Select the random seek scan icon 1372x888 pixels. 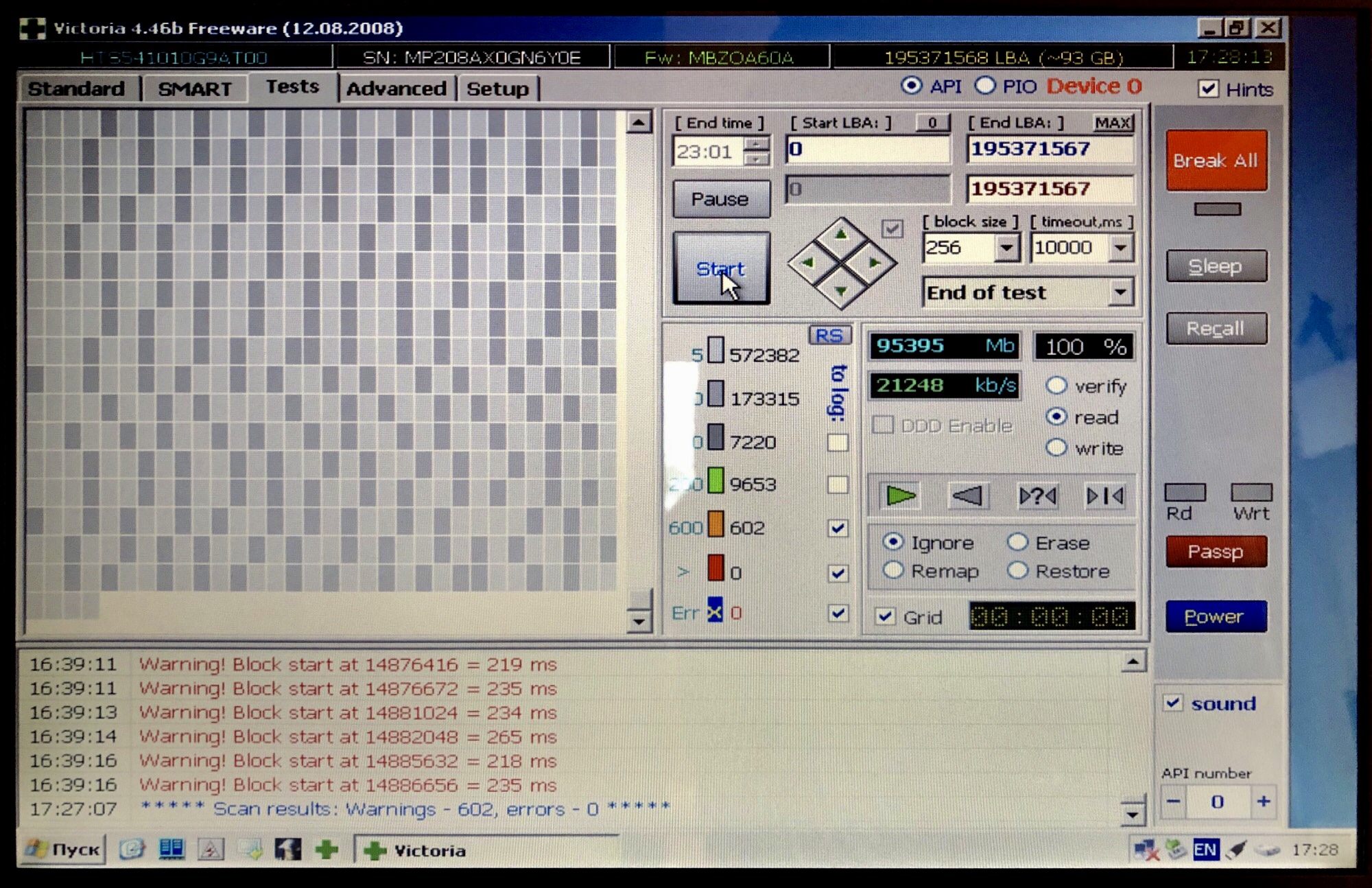point(1037,495)
